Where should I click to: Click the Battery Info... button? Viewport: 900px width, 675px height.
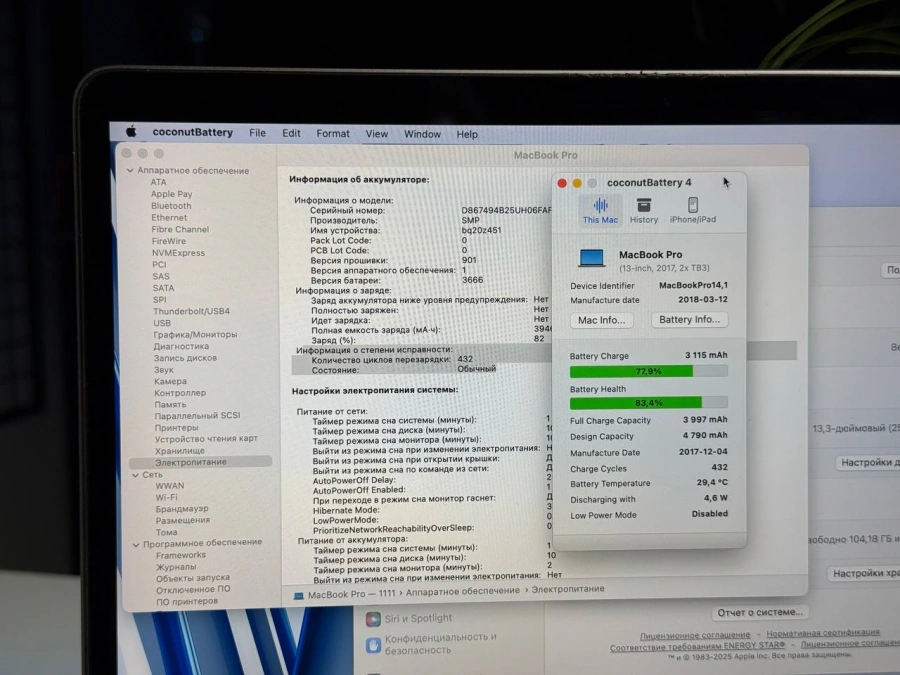689,320
